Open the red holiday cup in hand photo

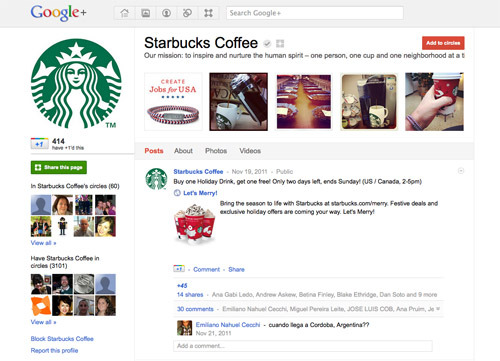(x=434, y=102)
